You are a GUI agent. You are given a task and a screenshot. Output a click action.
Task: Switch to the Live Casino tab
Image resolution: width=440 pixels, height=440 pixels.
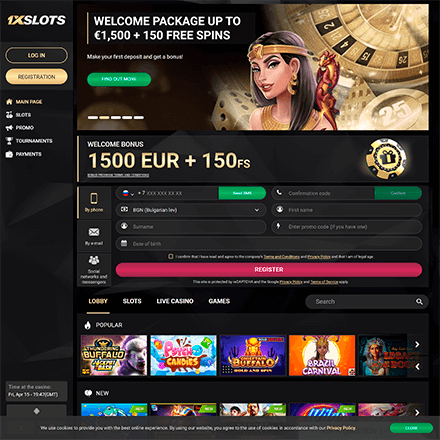[175, 301]
